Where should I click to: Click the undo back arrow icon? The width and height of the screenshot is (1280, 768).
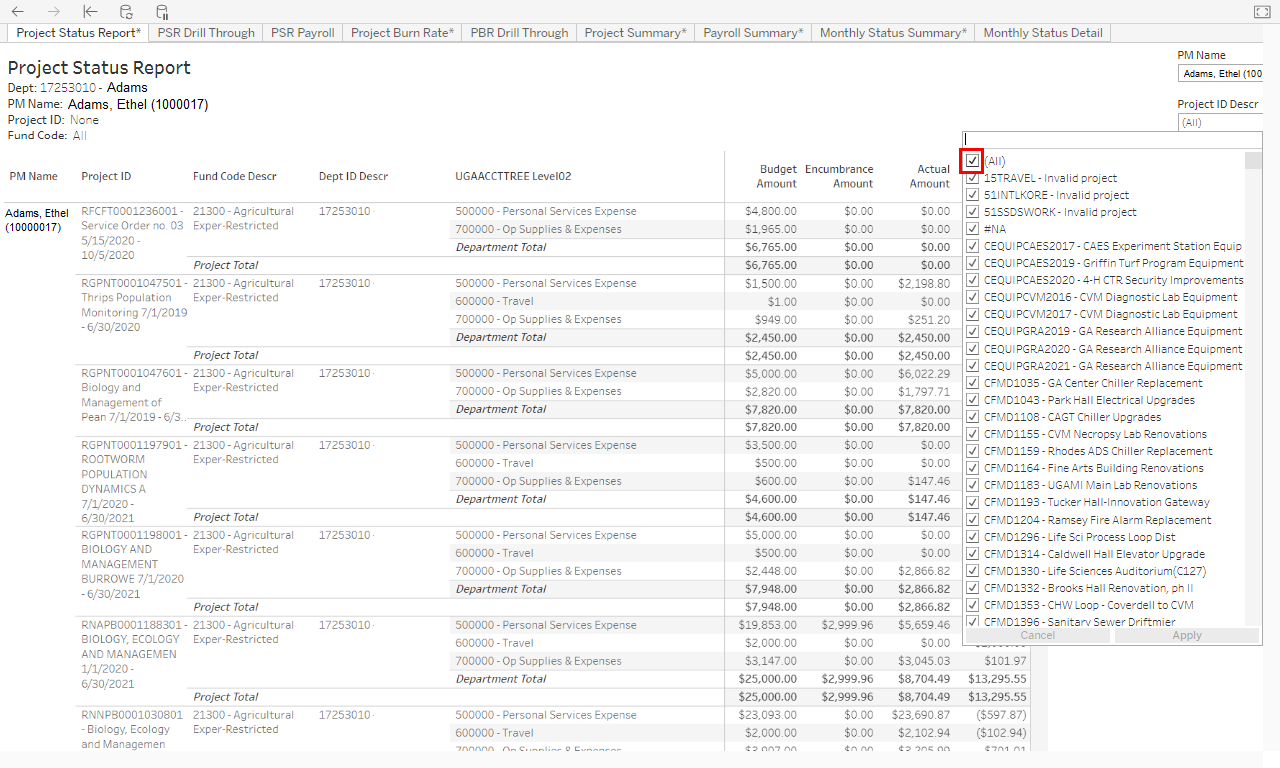[18, 11]
